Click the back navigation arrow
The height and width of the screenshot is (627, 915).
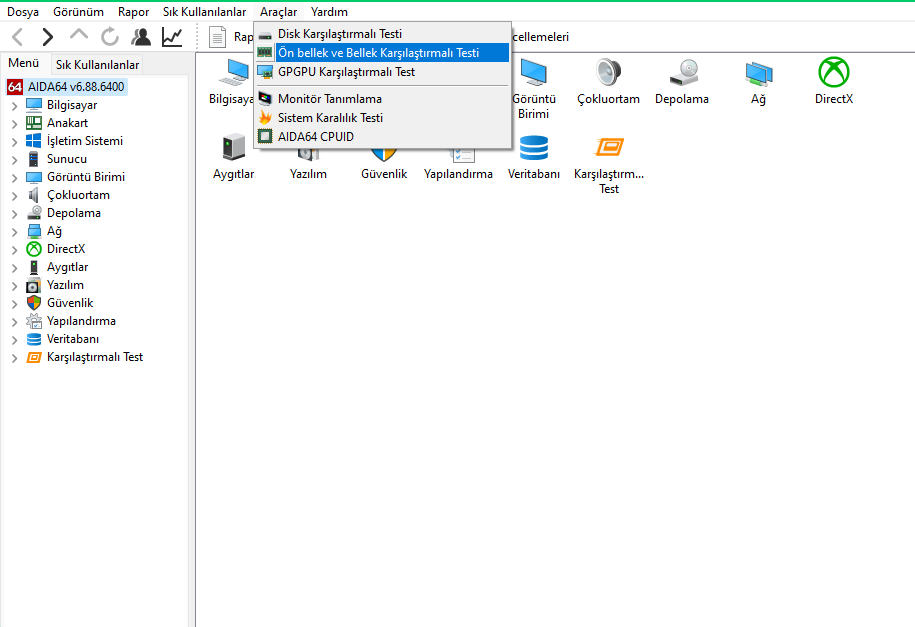18,37
